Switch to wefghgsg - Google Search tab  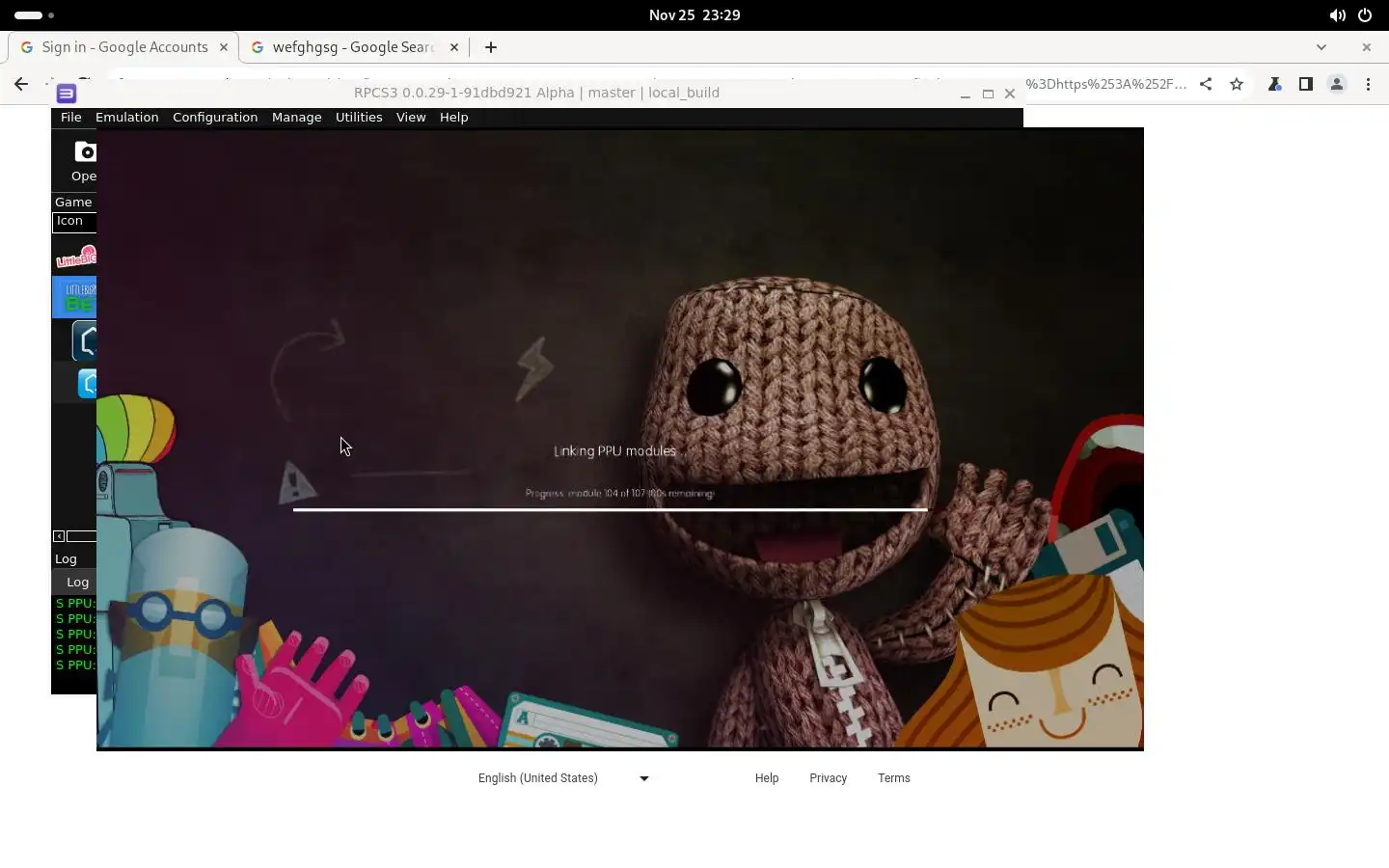point(353,47)
